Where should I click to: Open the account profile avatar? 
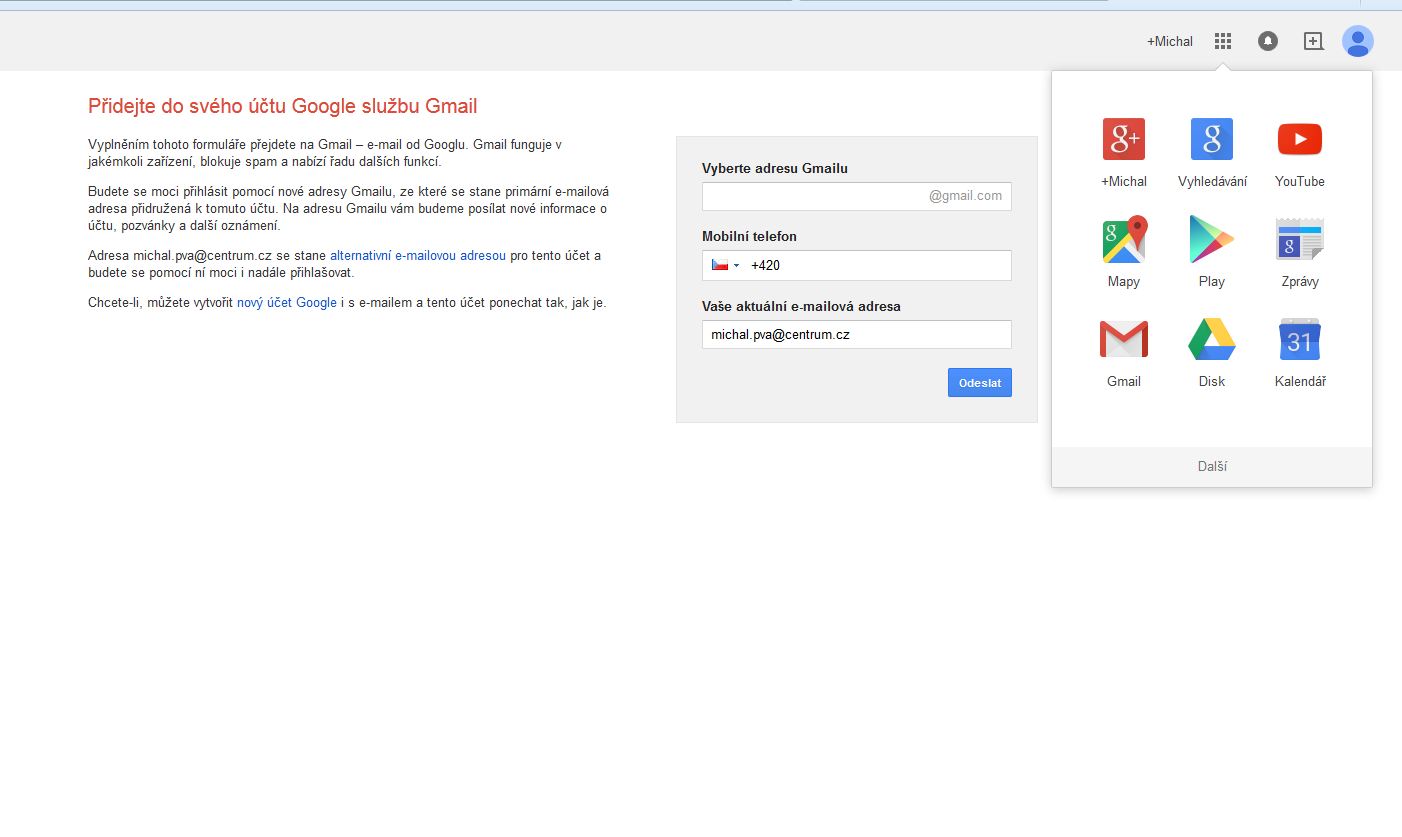[1358, 41]
